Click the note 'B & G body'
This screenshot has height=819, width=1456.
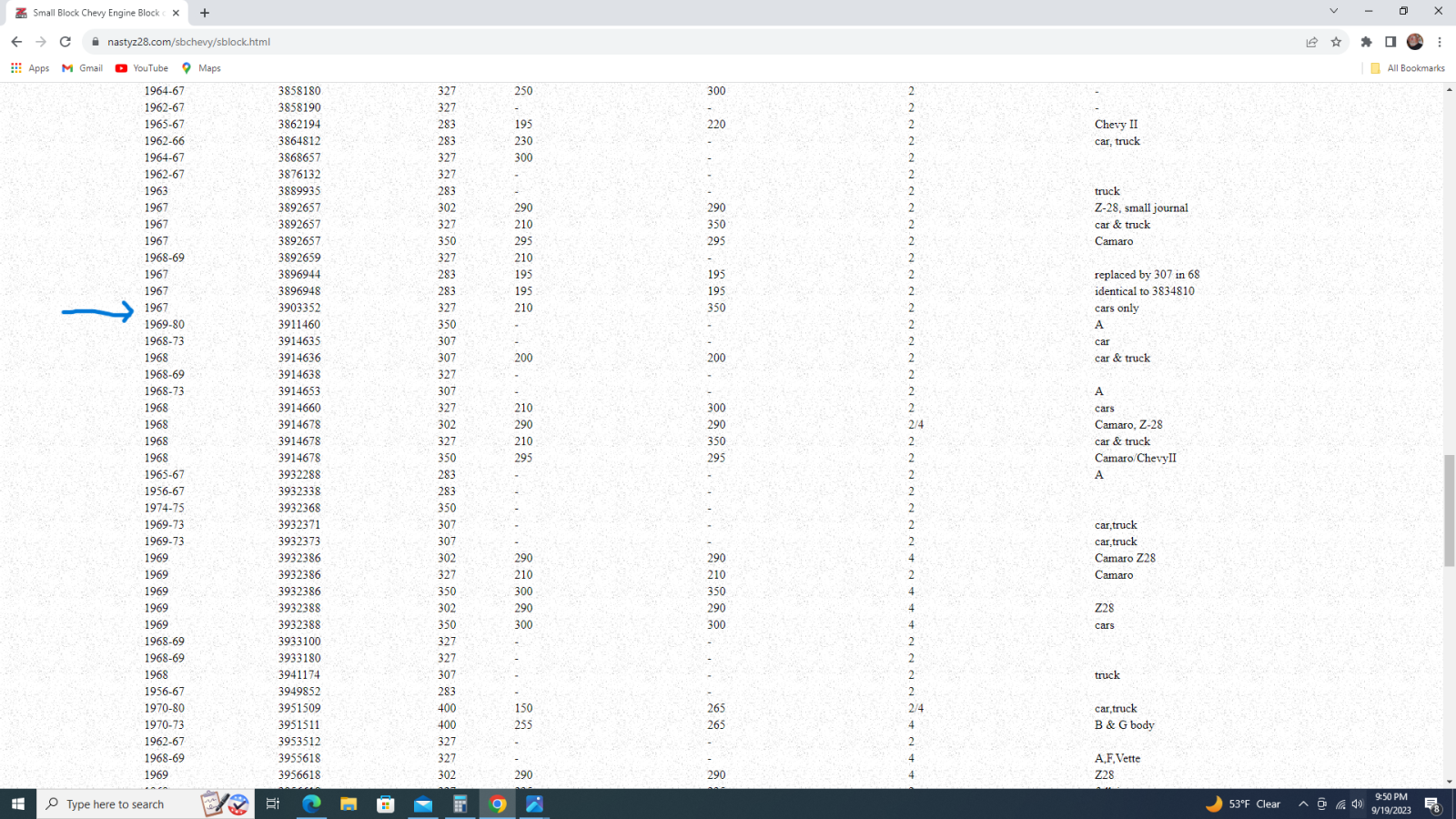pos(1124,725)
